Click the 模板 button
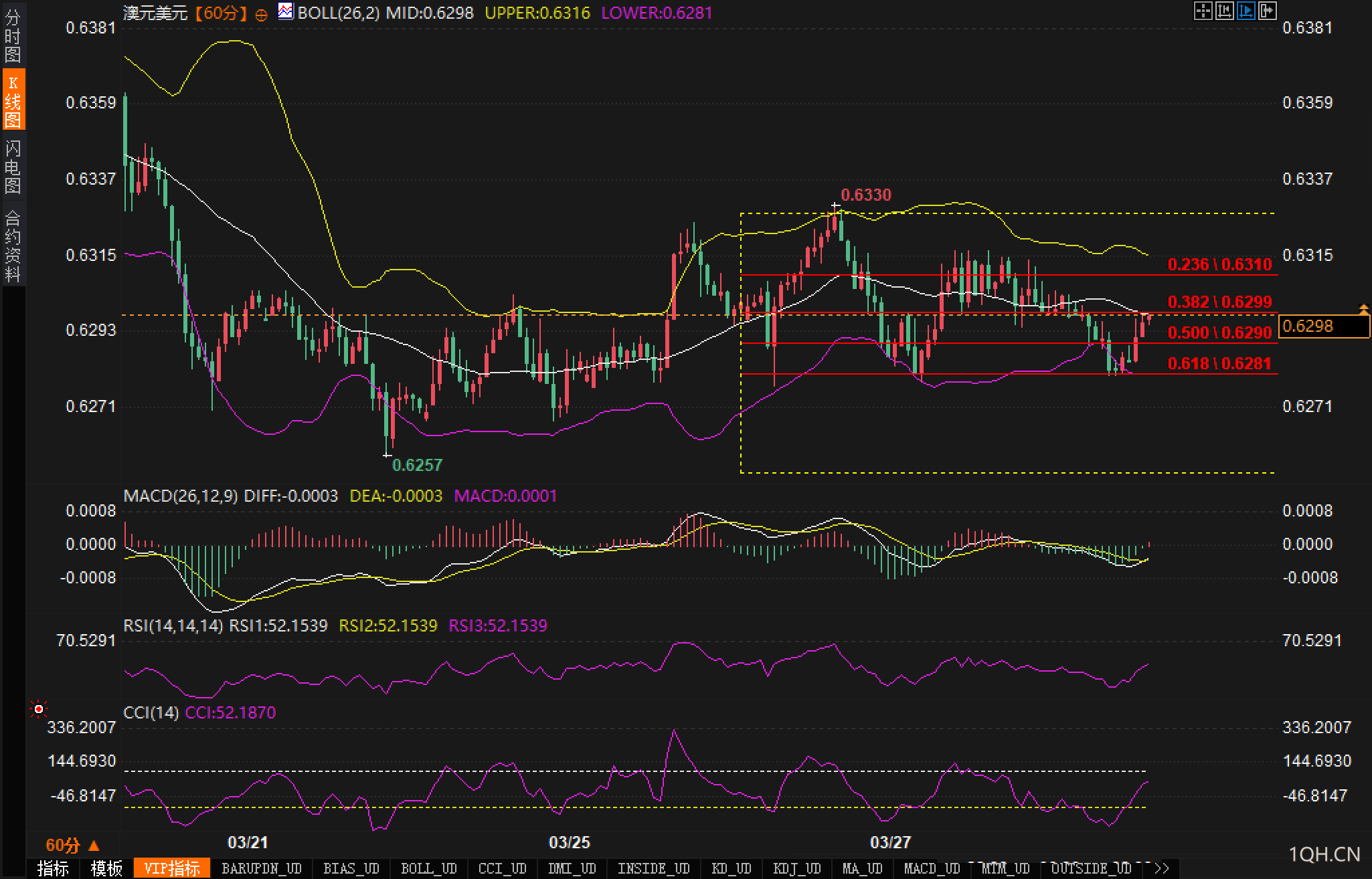Screen dimensions: 1372x879 click(x=106, y=869)
